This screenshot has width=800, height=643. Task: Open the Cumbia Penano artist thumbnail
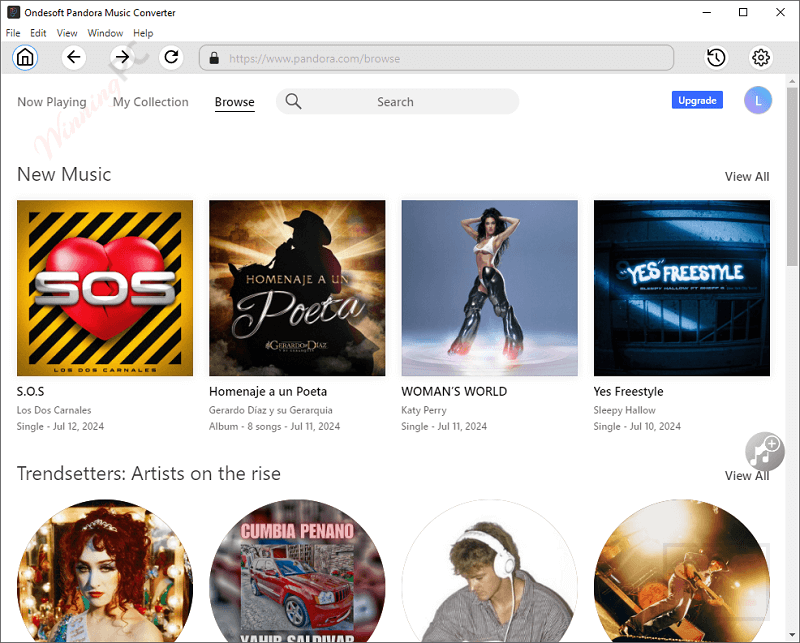297,571
